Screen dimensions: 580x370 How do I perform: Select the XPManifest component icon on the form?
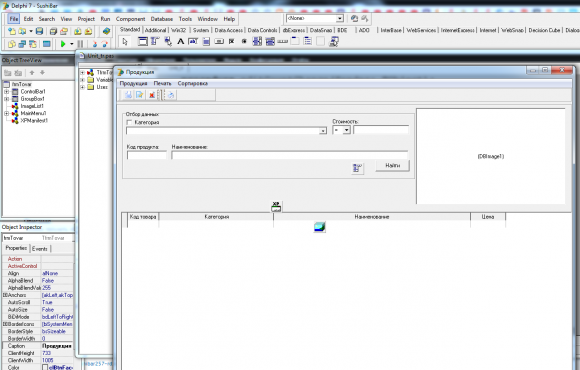[x=276, y=206]
